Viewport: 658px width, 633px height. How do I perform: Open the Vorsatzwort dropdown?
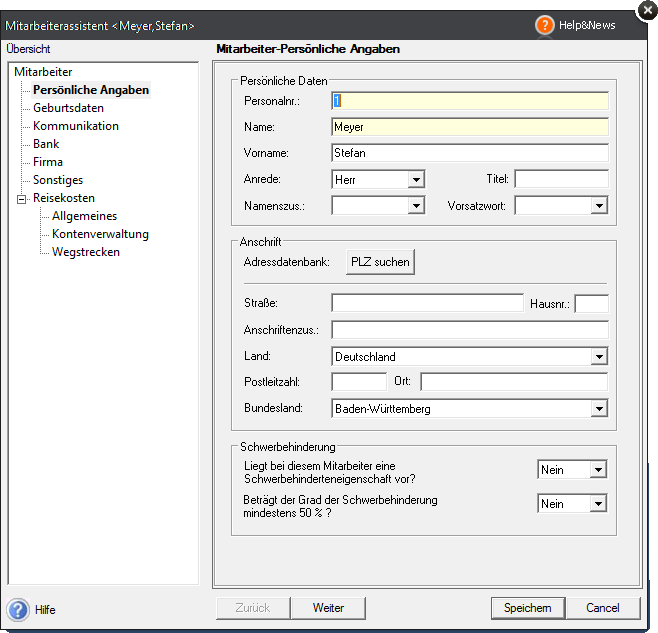[x=599, y=206]
